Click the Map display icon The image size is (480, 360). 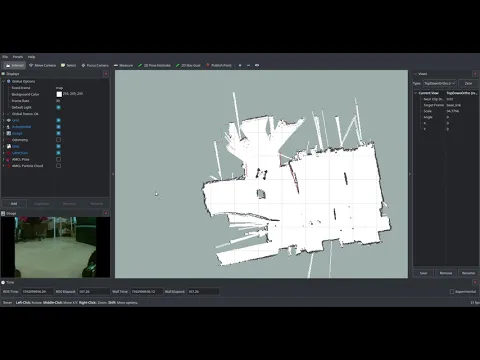click(x=9, y=146)
